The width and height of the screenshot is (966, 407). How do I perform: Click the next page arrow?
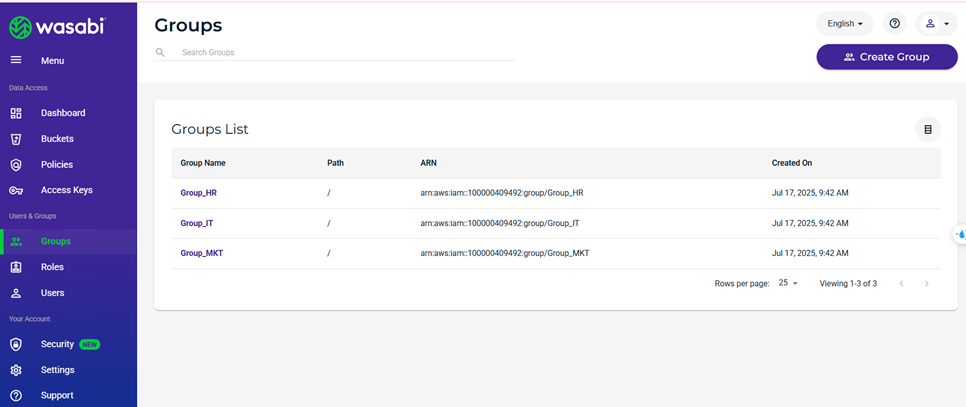pos(927,284)
